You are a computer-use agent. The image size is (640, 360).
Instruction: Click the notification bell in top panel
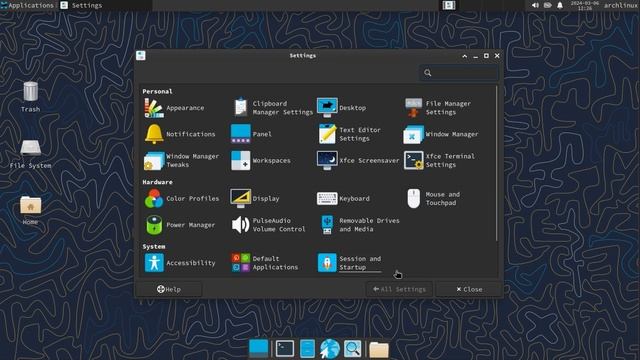click(560, 5)
